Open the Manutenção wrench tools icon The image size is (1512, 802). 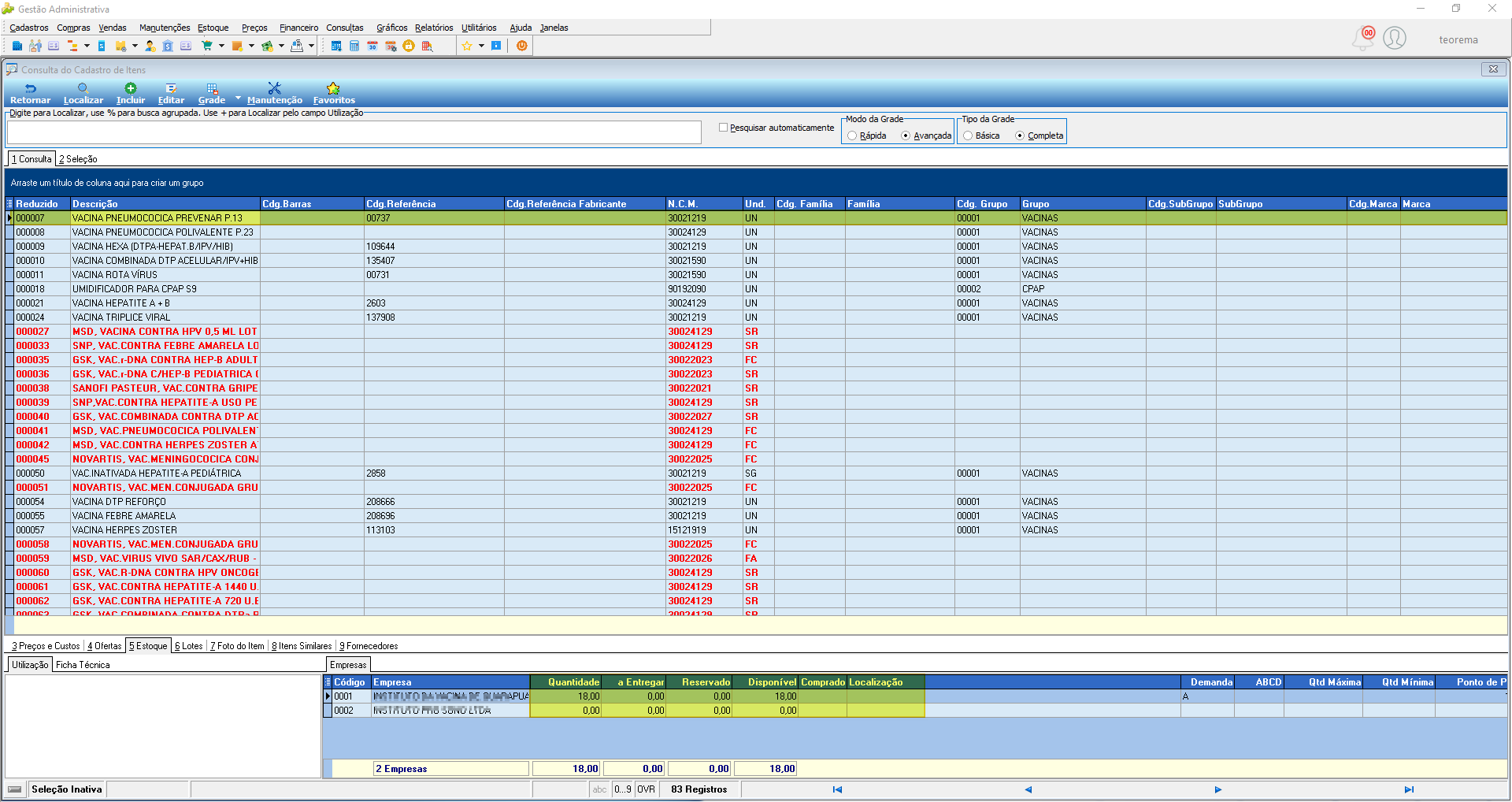point(274,88)
